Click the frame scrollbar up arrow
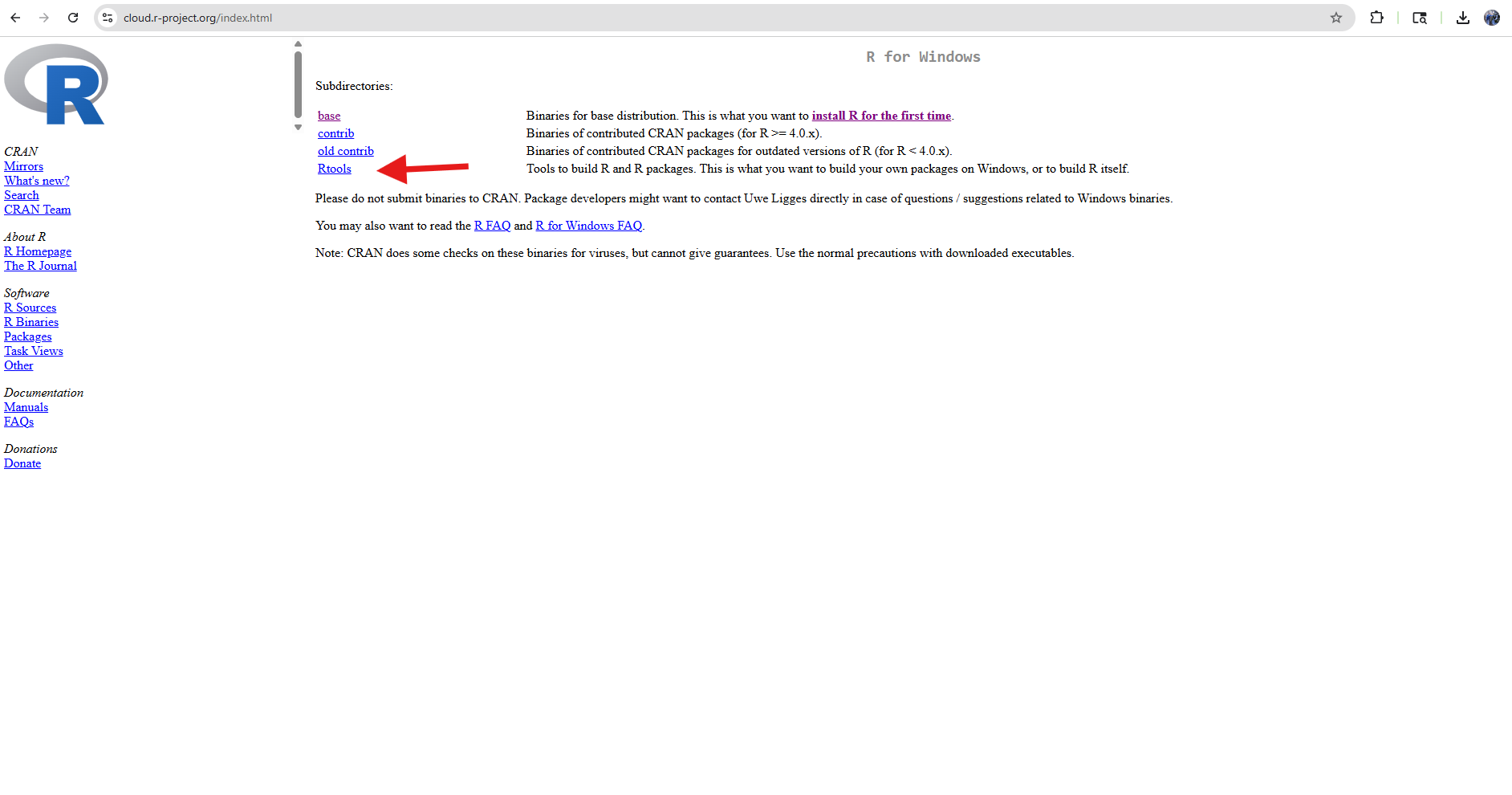 298,44
